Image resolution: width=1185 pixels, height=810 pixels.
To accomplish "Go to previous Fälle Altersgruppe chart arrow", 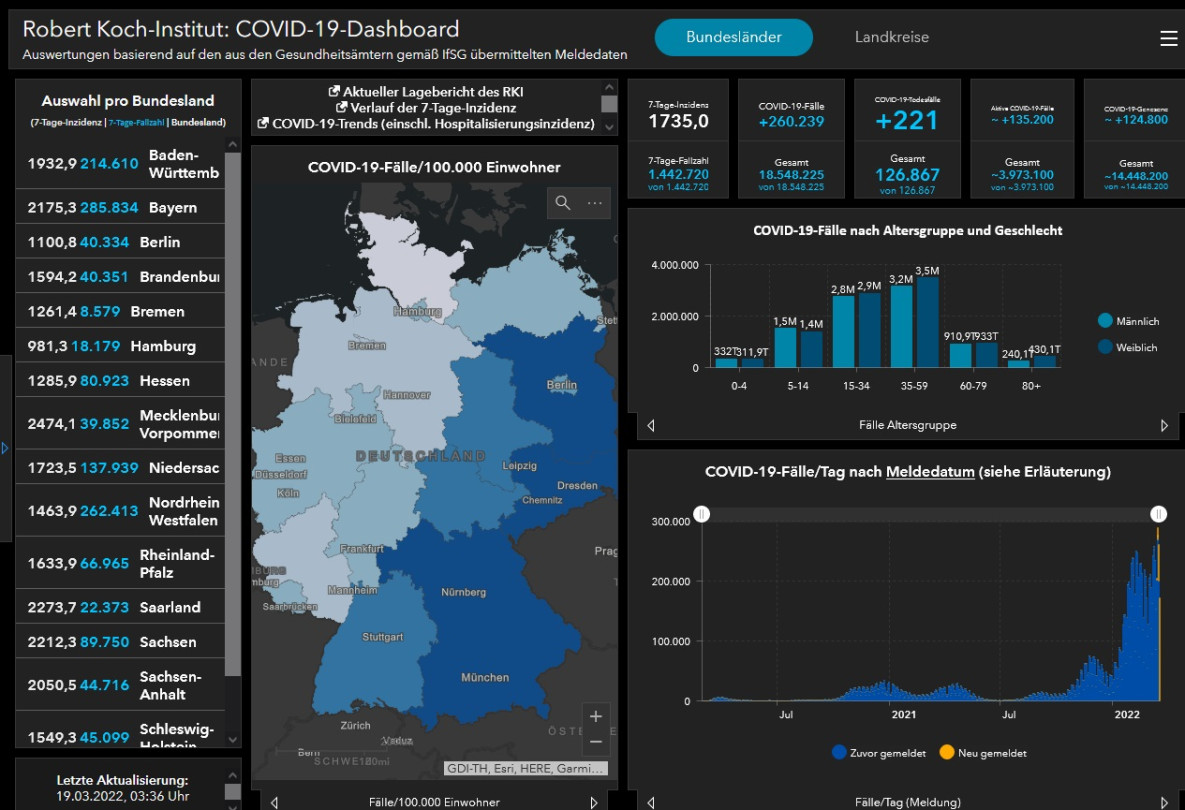I will [651, 425].
